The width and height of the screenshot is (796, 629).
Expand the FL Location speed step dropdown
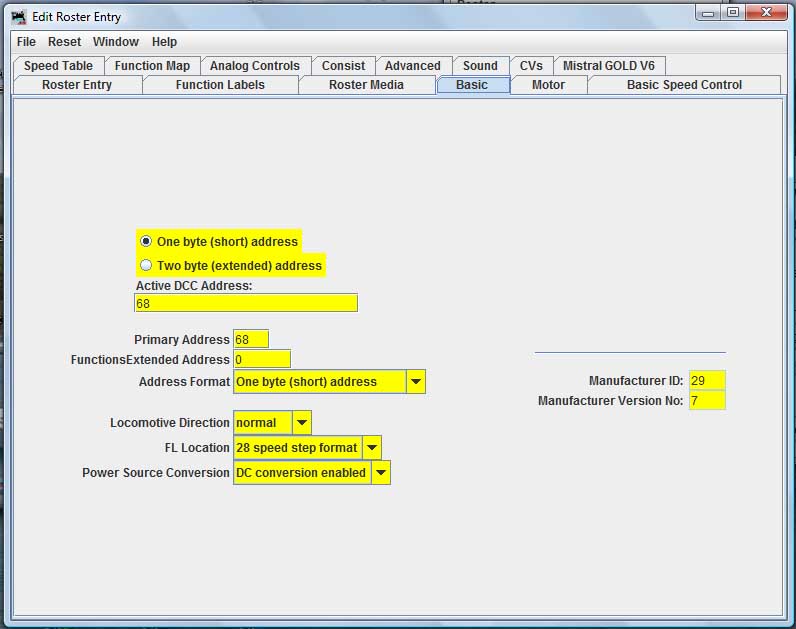[x=372, y=448]
